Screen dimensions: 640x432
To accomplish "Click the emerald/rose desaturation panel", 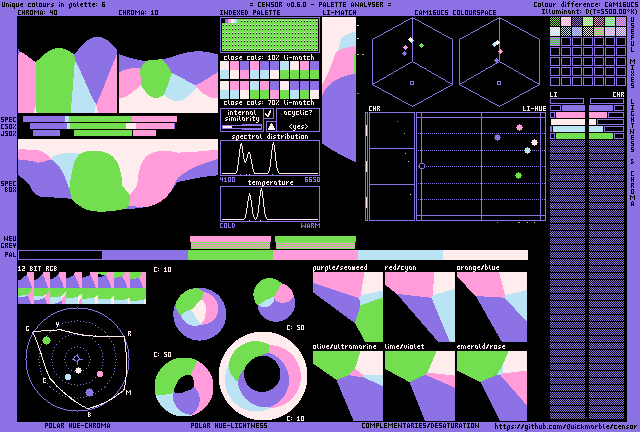I will coord(491,386).
